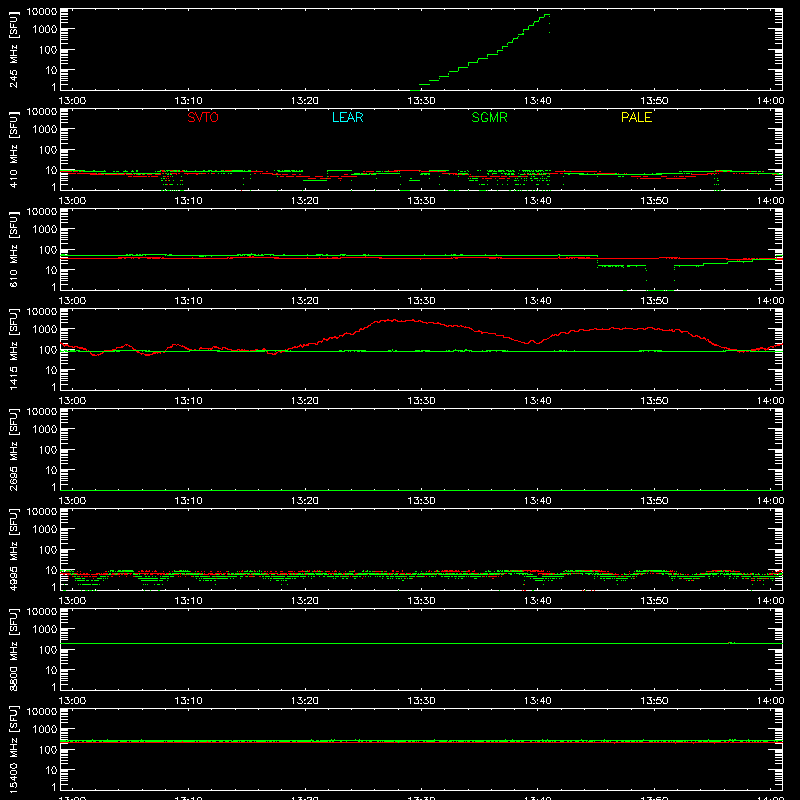Click '13:40' tick under the 8800 MHz panel
800x800 pixels.
538,701
